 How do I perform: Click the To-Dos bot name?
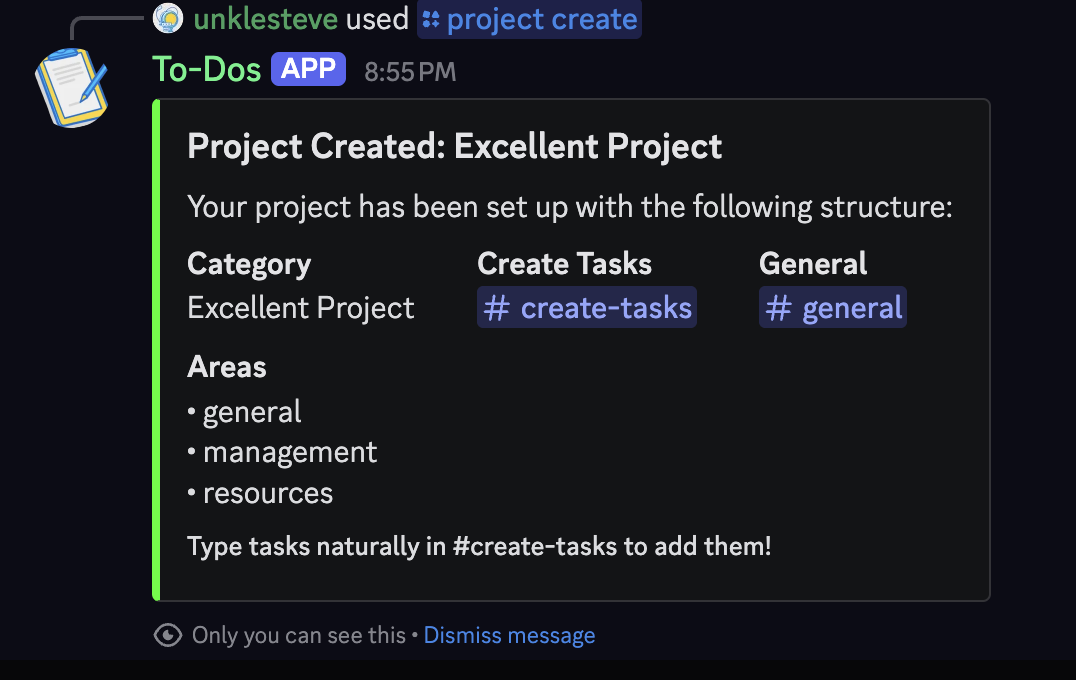pos(205,68)
